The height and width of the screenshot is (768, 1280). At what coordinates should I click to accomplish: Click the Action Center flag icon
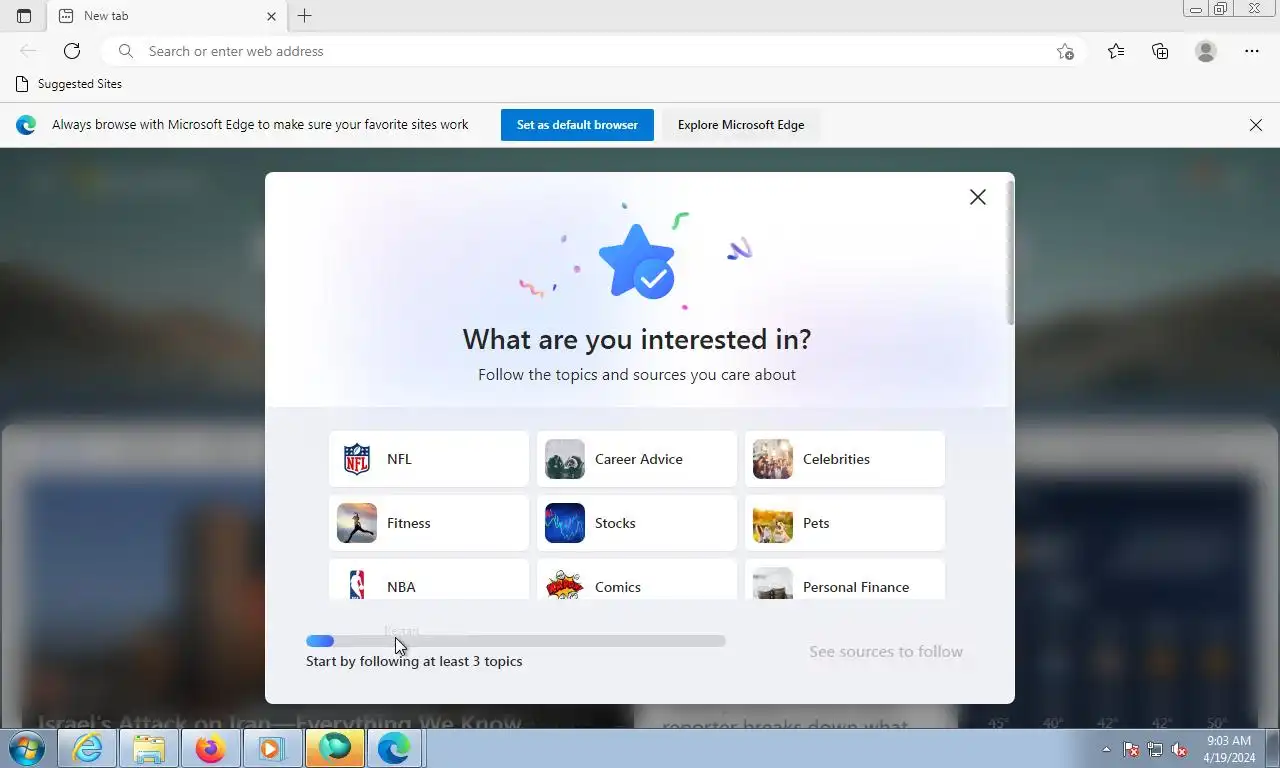click(x=1131, y=749)
